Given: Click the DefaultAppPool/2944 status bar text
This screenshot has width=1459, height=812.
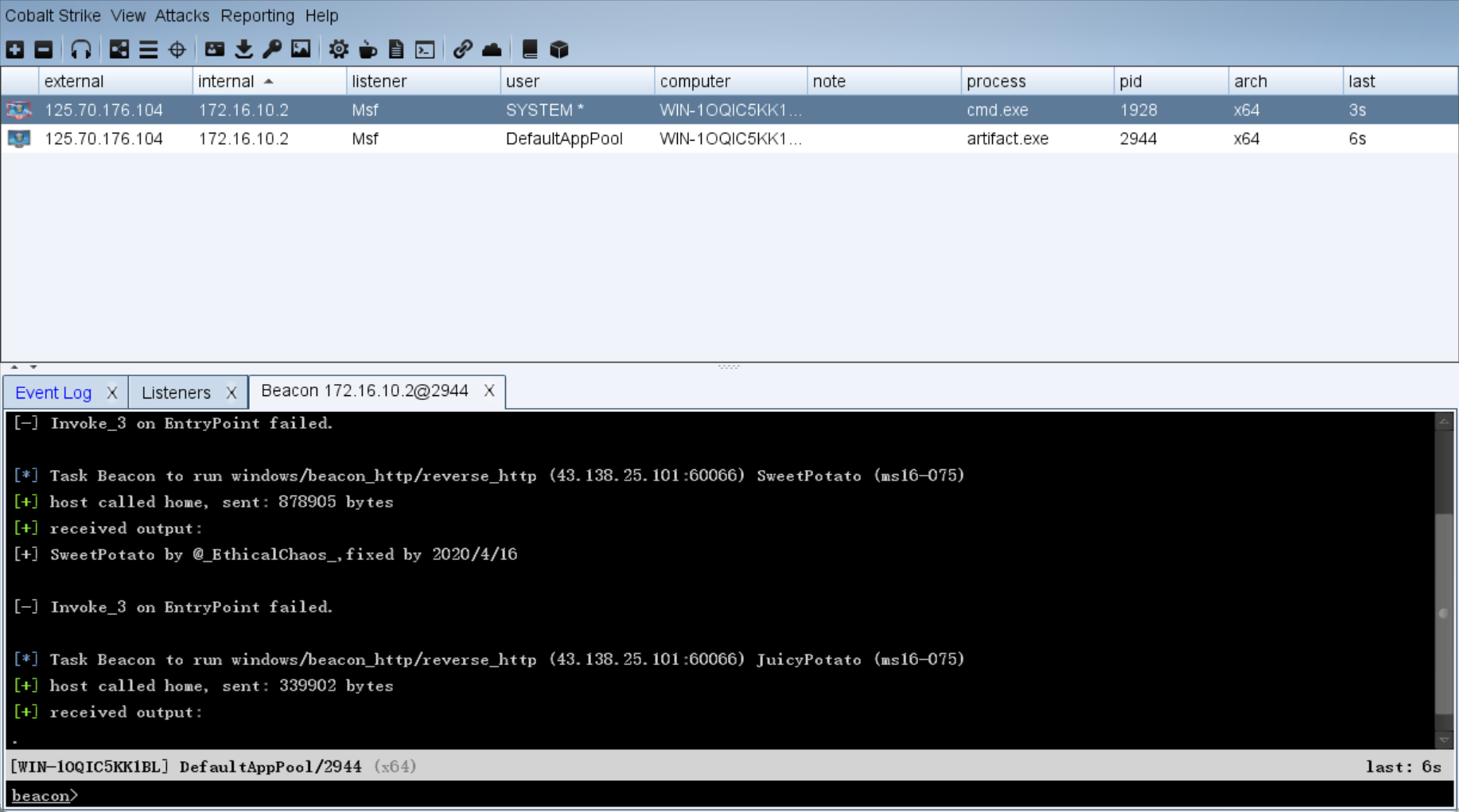Looking at the screenshot, I should click(270, 767).
